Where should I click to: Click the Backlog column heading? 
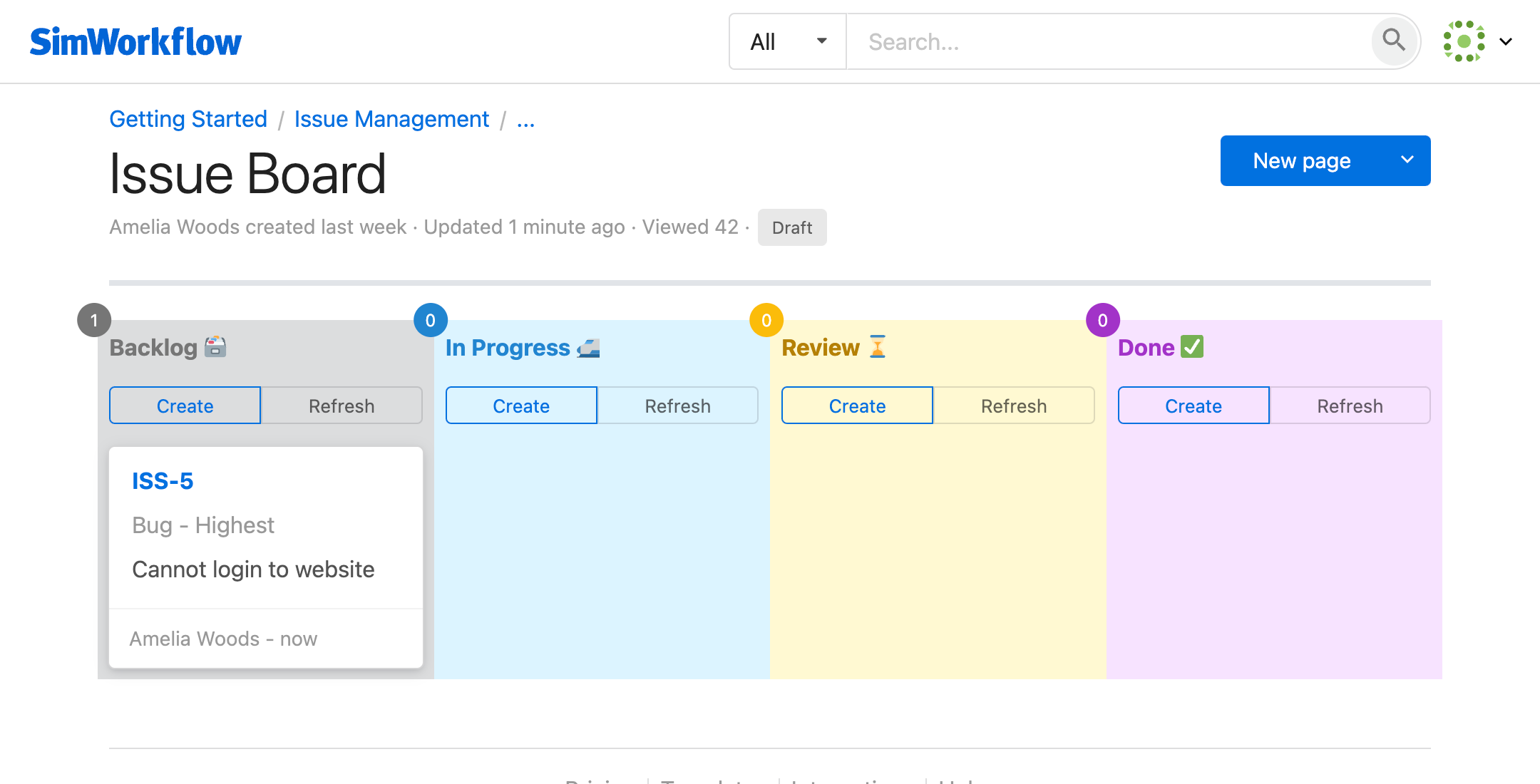tap(153, 348)
